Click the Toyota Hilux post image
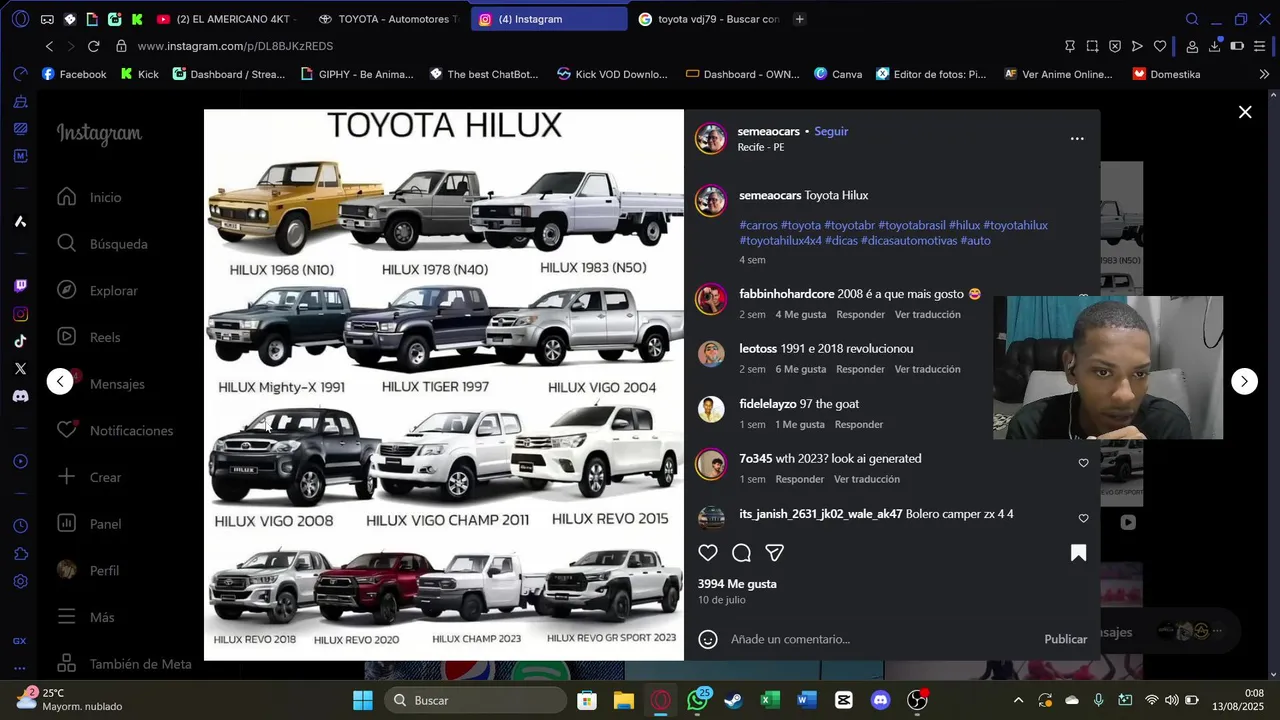1280x720 pixels. 444,385
